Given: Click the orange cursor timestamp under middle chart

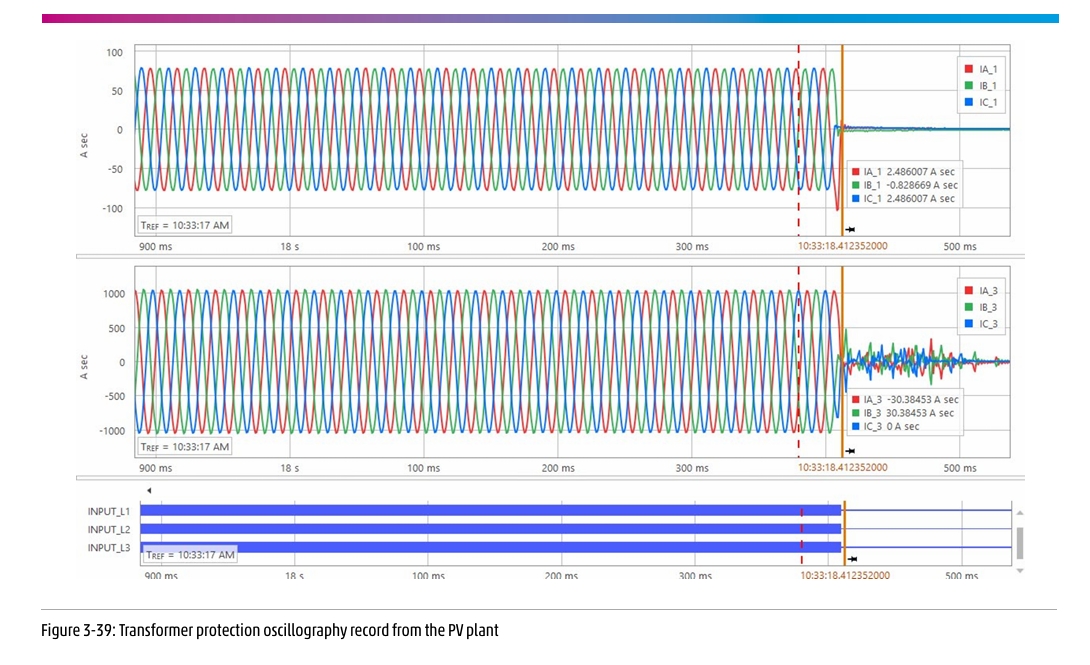Looking at the screenshot, I should [842, 468].
